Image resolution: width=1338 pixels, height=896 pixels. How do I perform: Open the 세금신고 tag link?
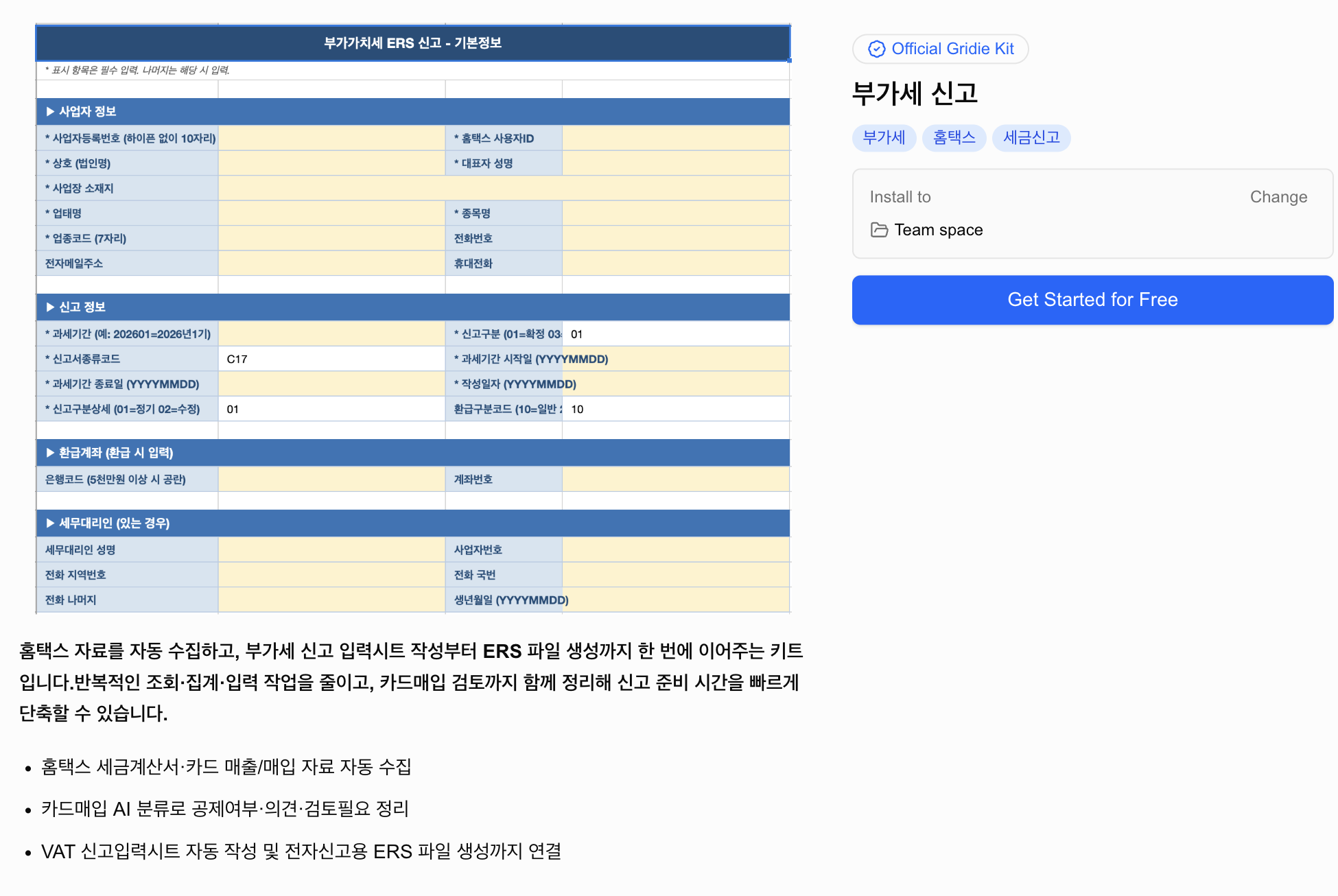(1031, 137)
